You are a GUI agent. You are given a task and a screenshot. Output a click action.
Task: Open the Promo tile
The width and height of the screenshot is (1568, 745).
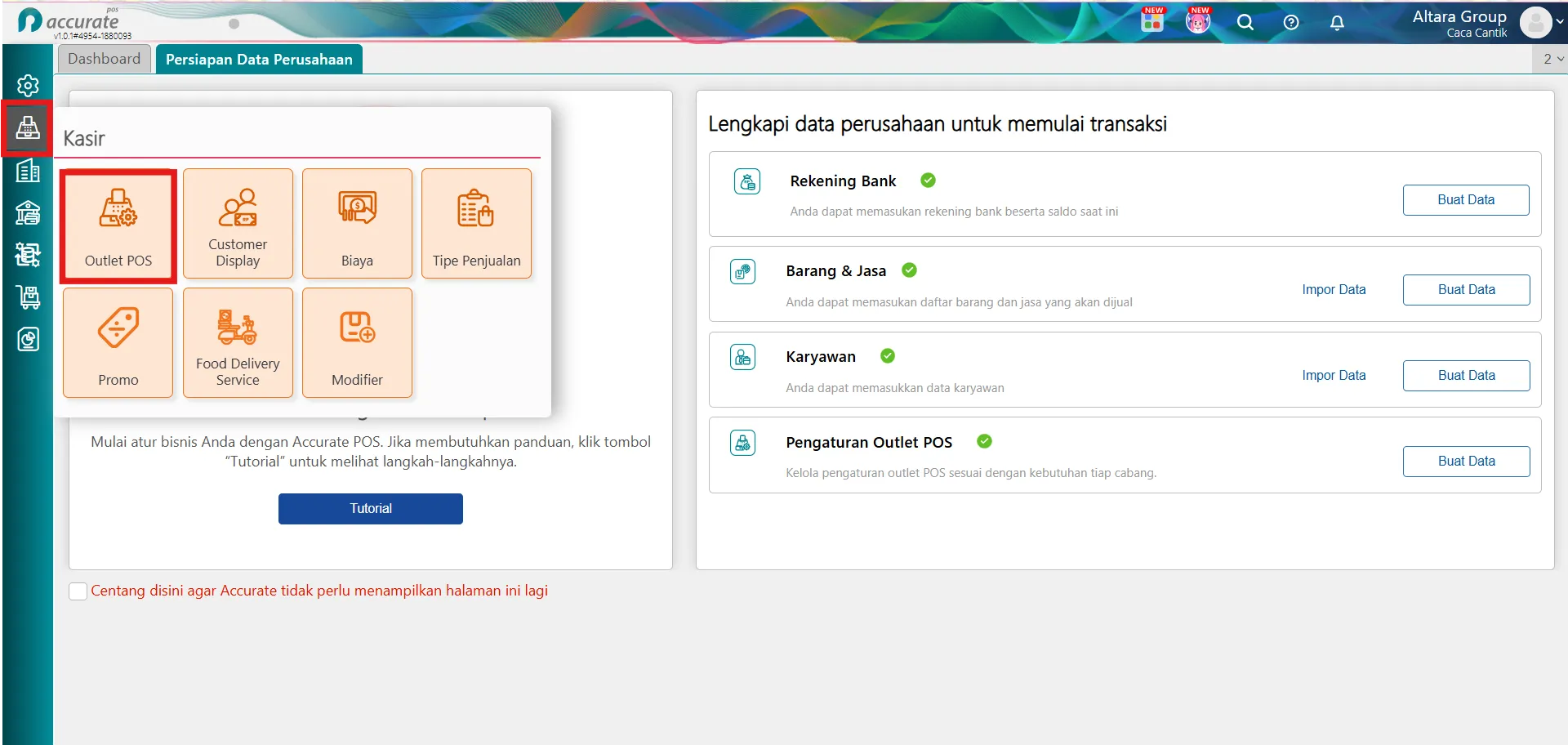118,343
